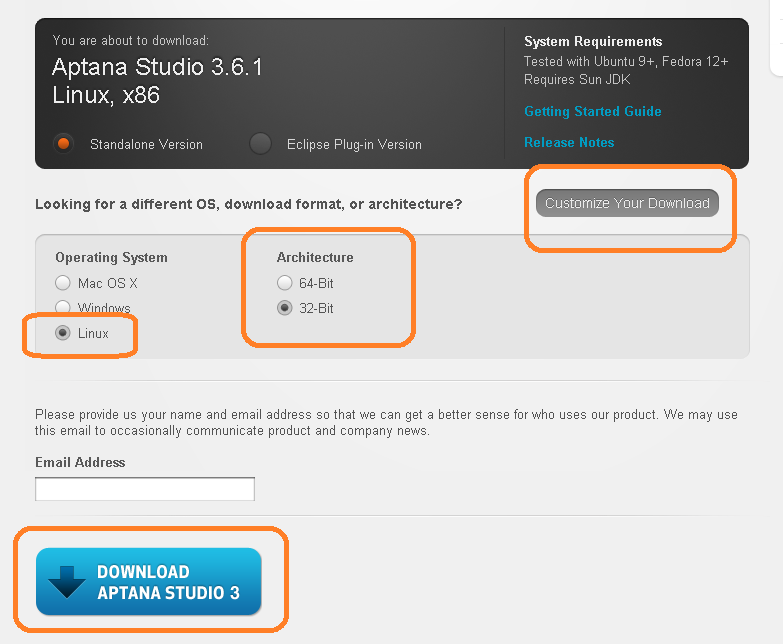Click the Download Aptana Studio 3 button text

(x=168, y=582)
